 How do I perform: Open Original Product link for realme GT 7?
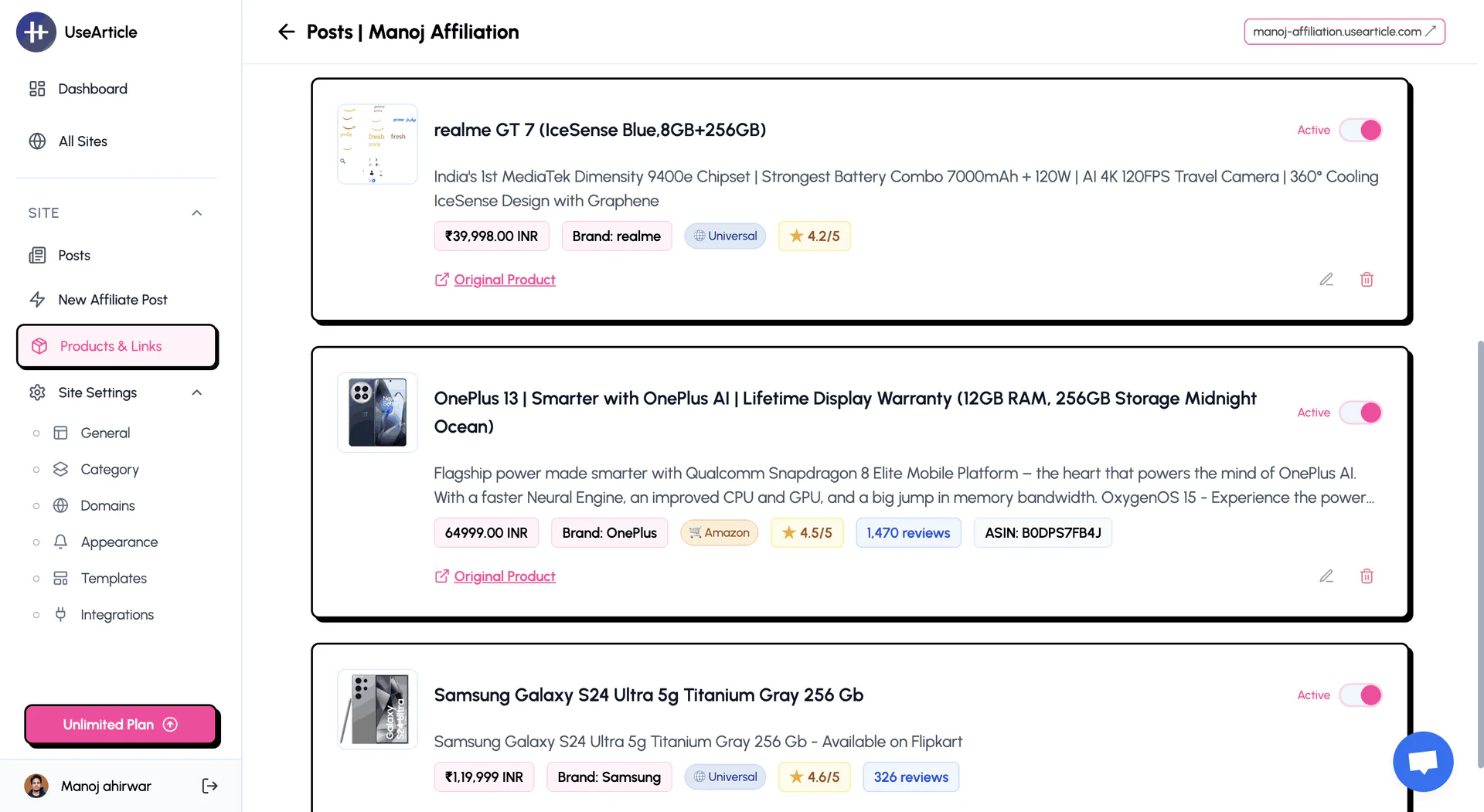coord(505,279)
